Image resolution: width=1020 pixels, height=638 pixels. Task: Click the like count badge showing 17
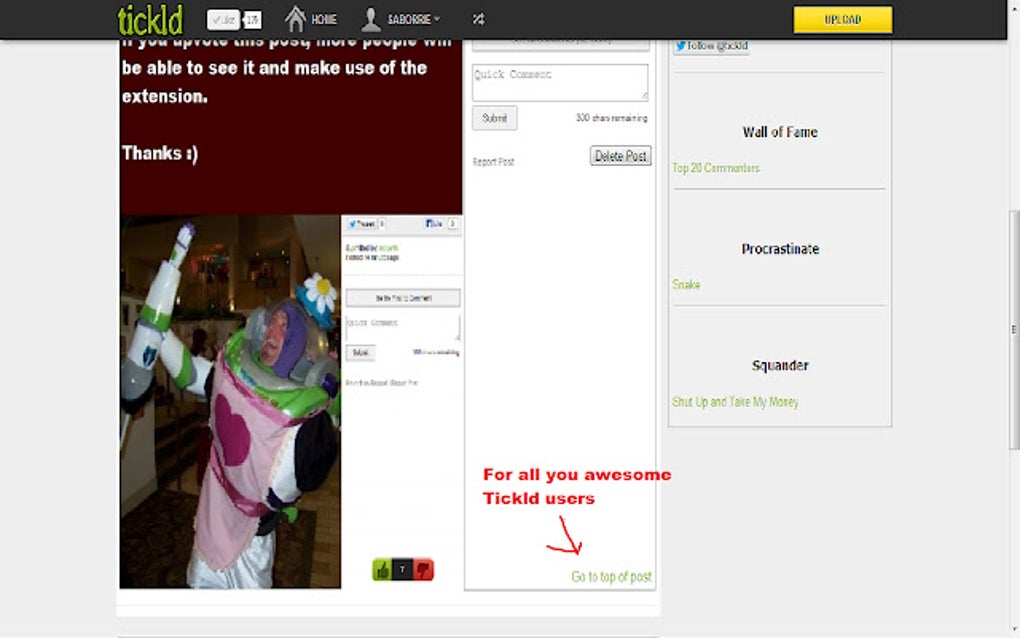click(253, 17)
